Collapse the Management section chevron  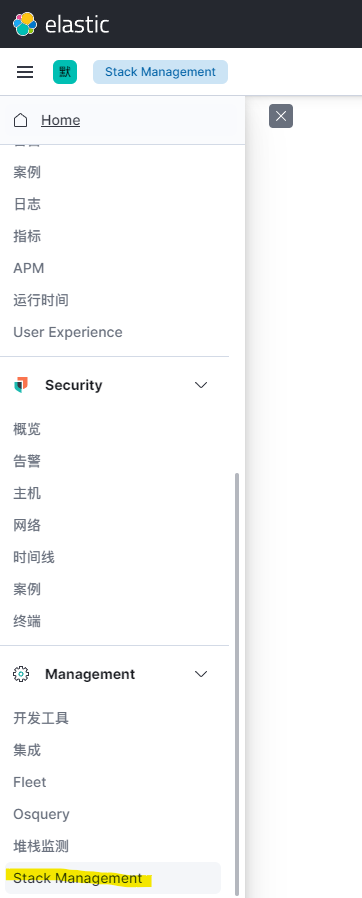(x=201, y=674)
